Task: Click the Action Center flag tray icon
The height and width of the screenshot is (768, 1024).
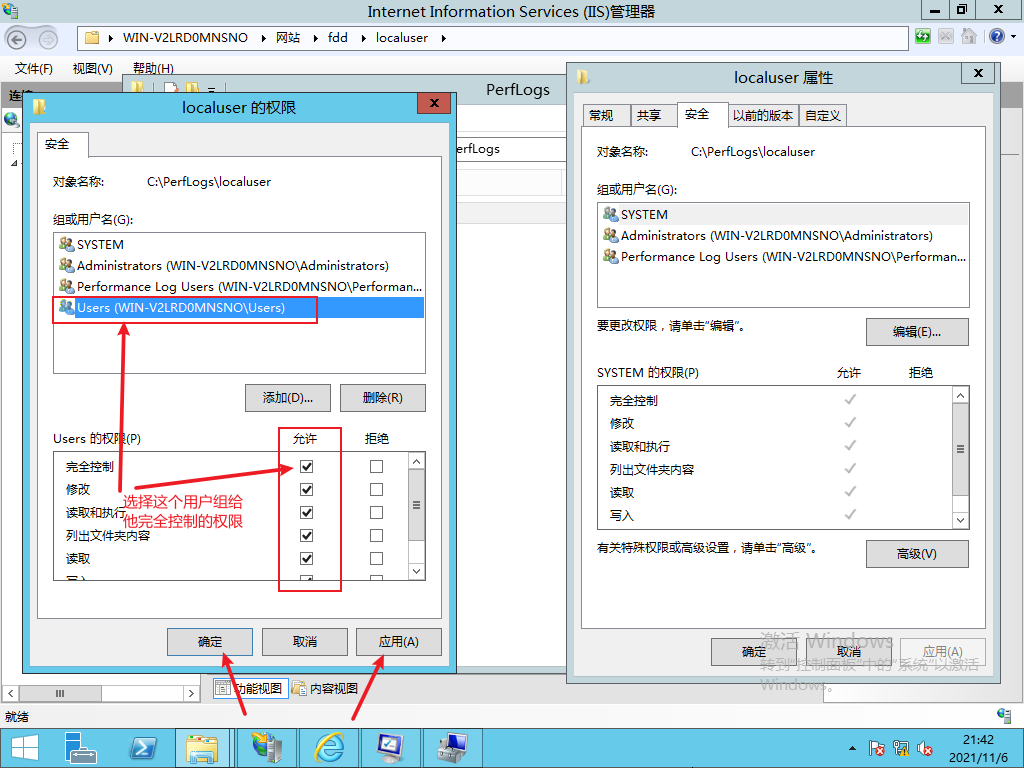Action: (x=876, y=748)
